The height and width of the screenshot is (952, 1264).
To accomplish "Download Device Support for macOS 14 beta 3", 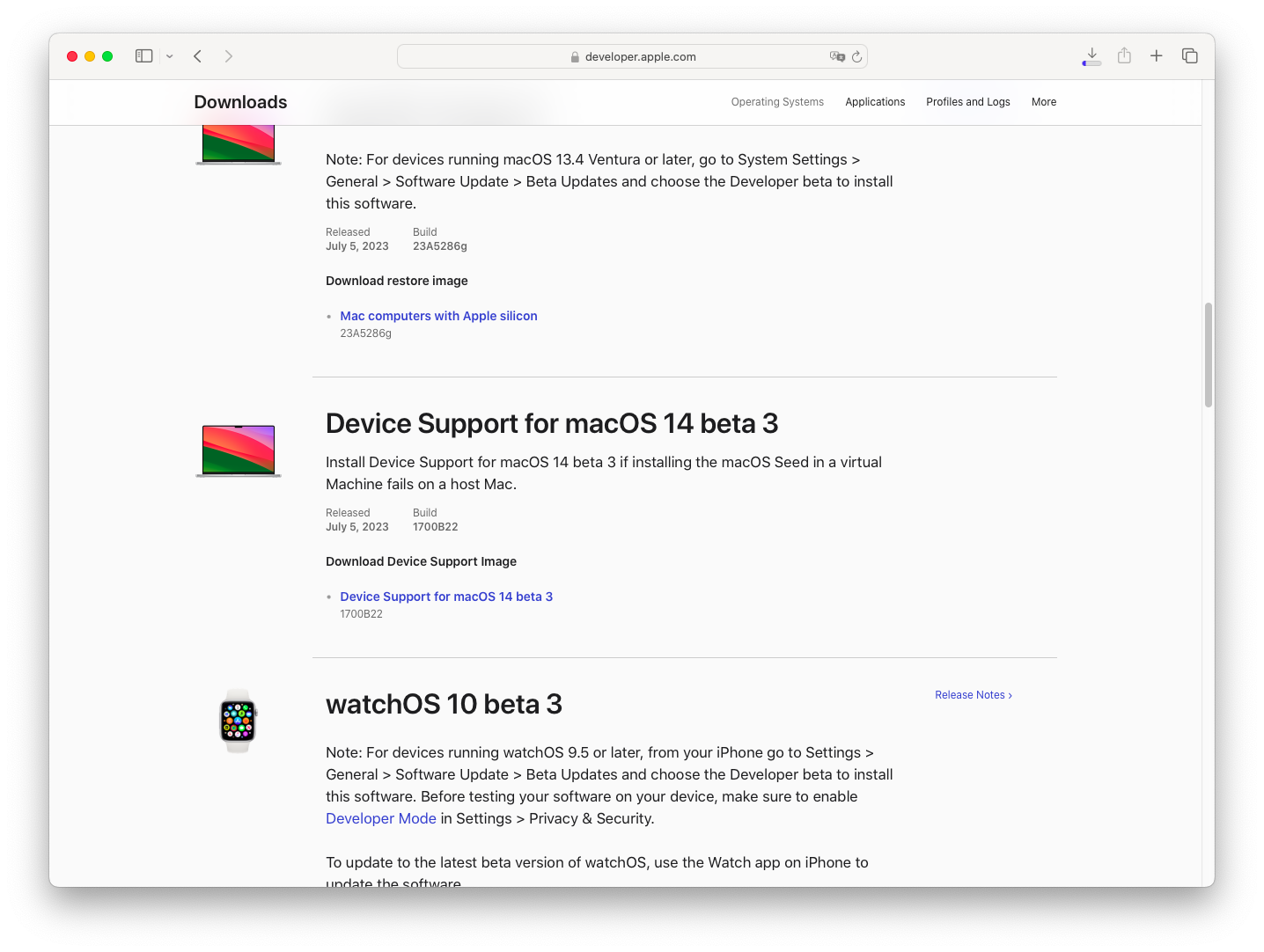I will 446,597.
